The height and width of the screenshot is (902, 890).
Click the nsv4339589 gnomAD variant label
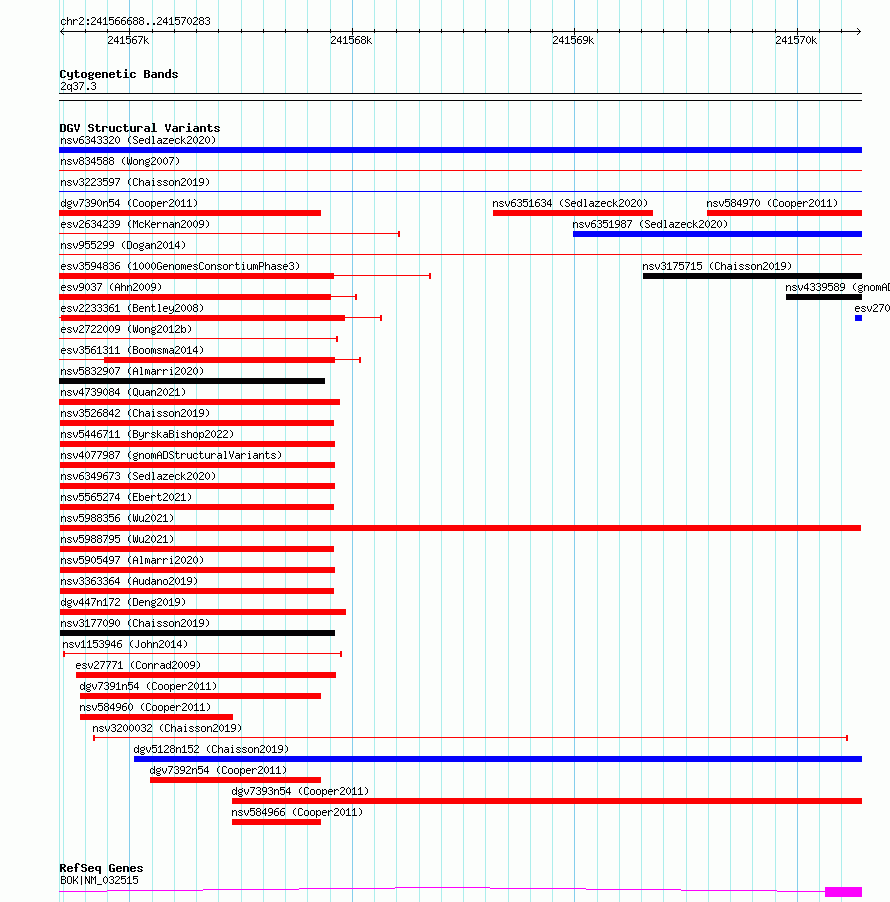837,287
